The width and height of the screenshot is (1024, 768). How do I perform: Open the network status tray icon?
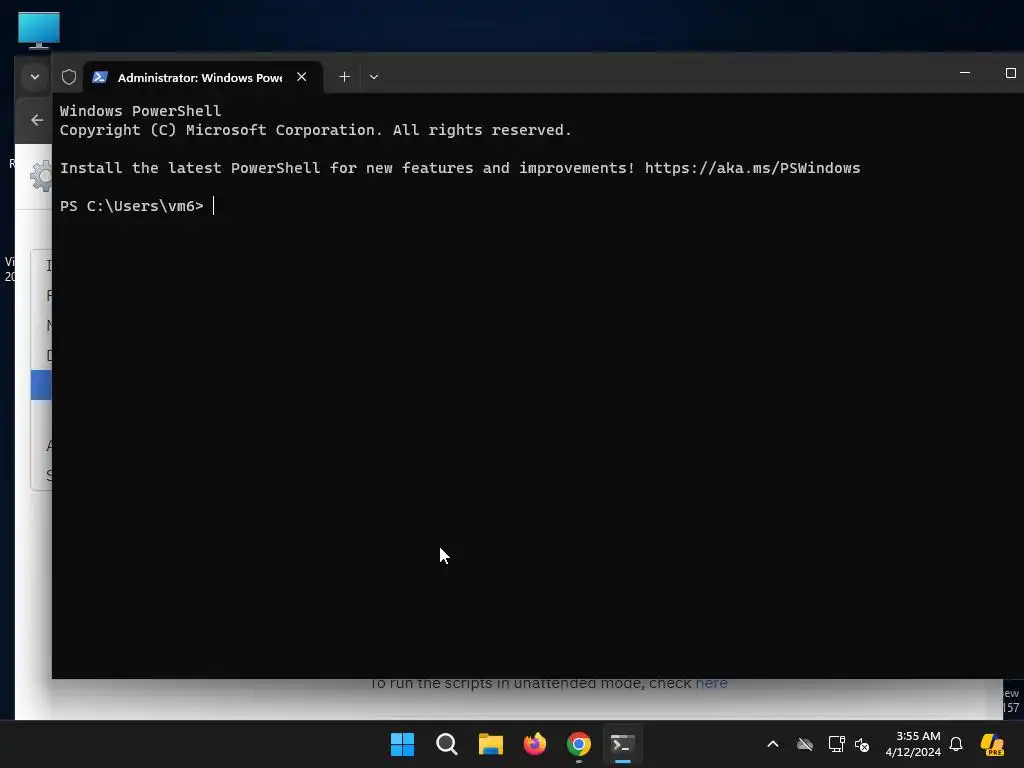click(836, 744)
